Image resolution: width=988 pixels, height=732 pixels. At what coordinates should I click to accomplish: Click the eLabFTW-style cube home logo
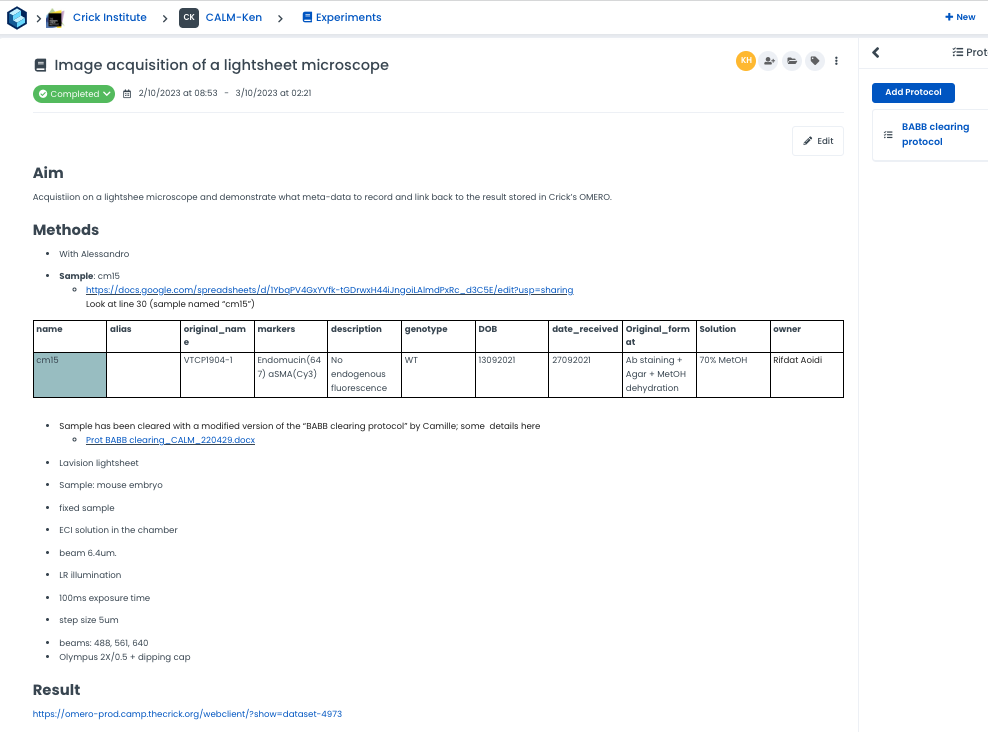click(16, 17)
